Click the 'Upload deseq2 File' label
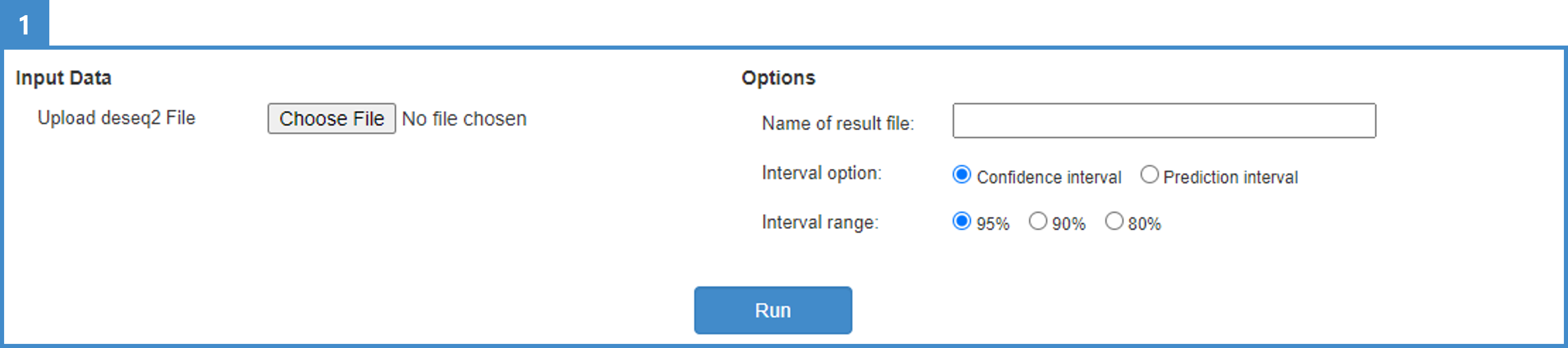Screen dimensions: 1568x348 pyautogui.click(x=116, y=117)
